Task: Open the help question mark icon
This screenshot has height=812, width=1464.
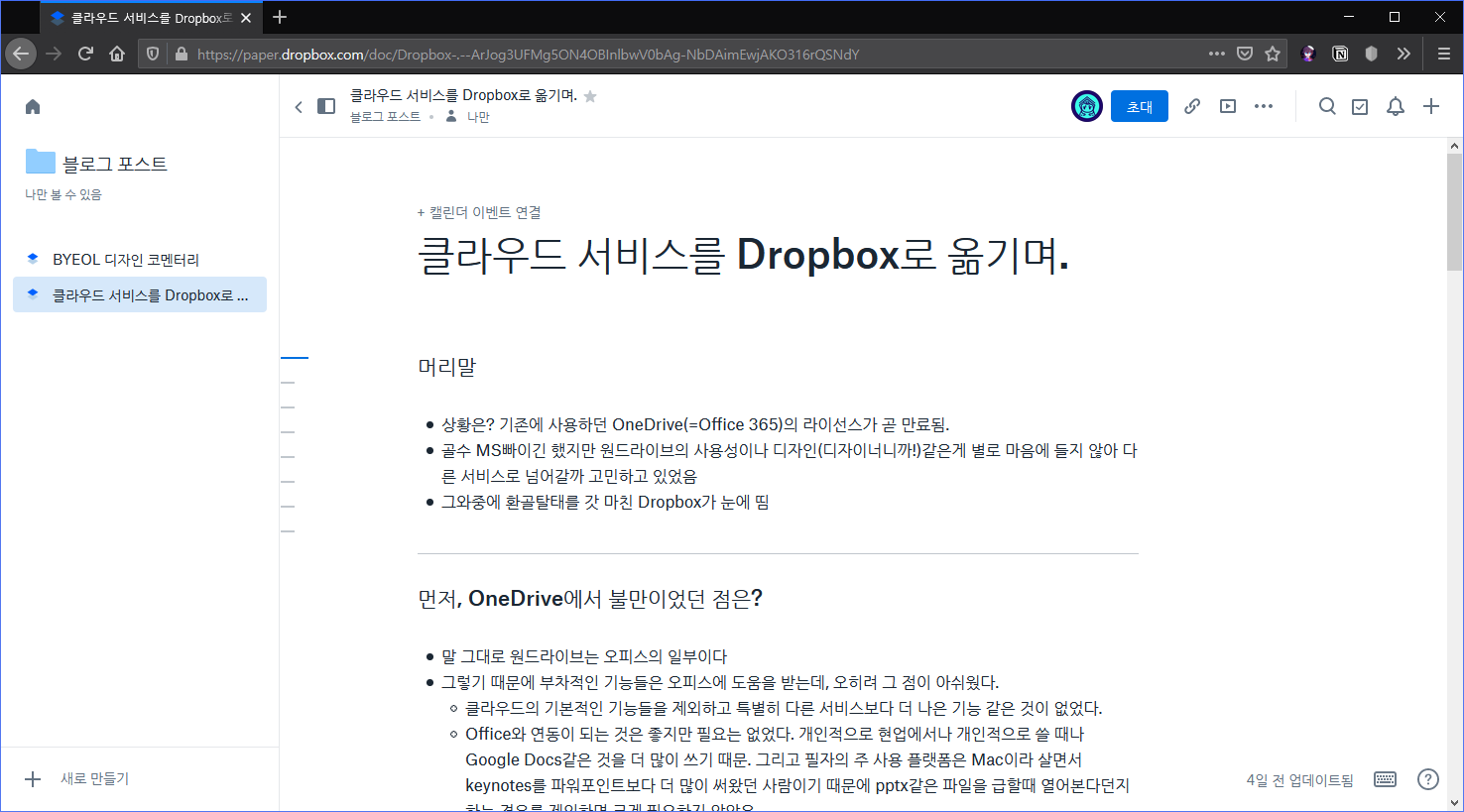Action: pos(1428,779)
